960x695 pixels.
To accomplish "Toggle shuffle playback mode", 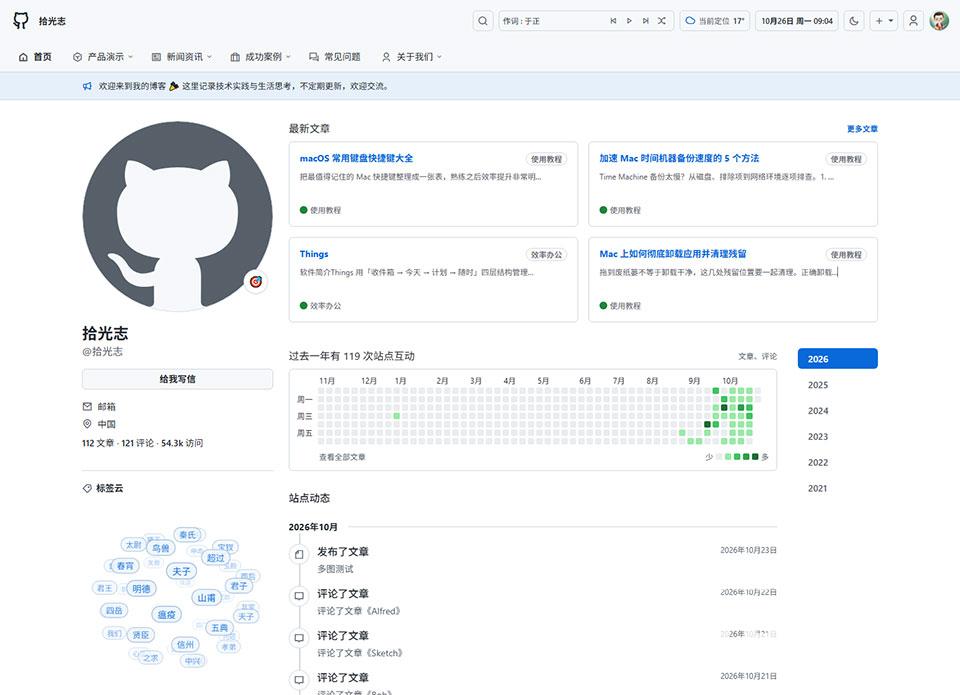I will [662, 21].
